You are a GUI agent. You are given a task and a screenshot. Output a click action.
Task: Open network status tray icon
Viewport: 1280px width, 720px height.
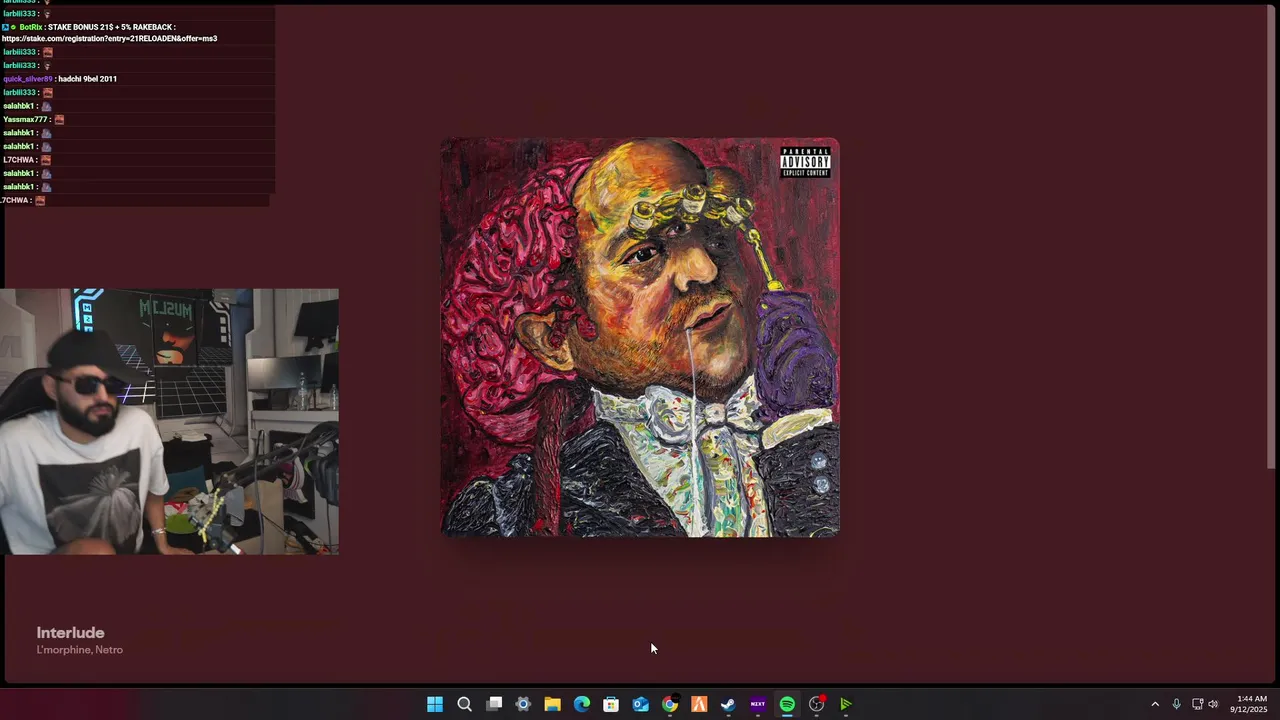tap(1197, 704)
